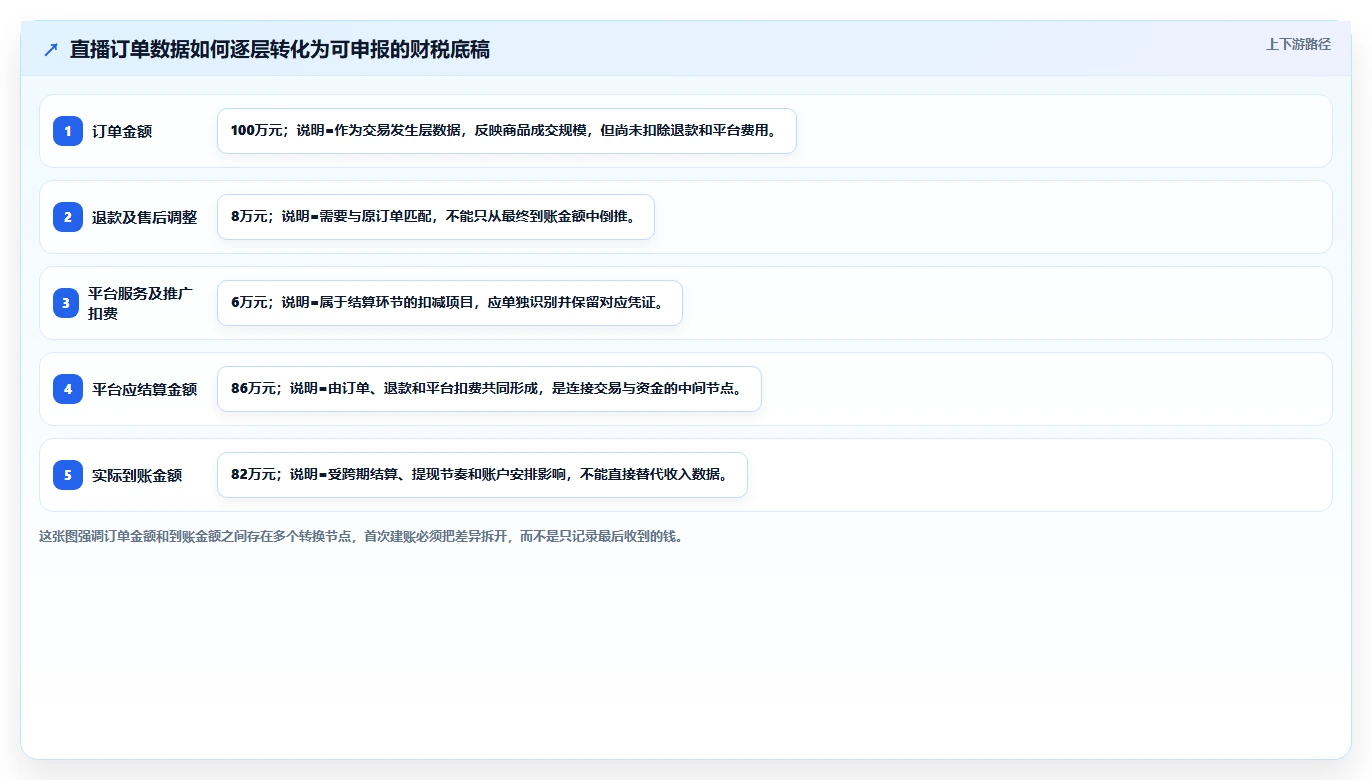
Task: Select step number 1 badge
Action: click(68, 131)
